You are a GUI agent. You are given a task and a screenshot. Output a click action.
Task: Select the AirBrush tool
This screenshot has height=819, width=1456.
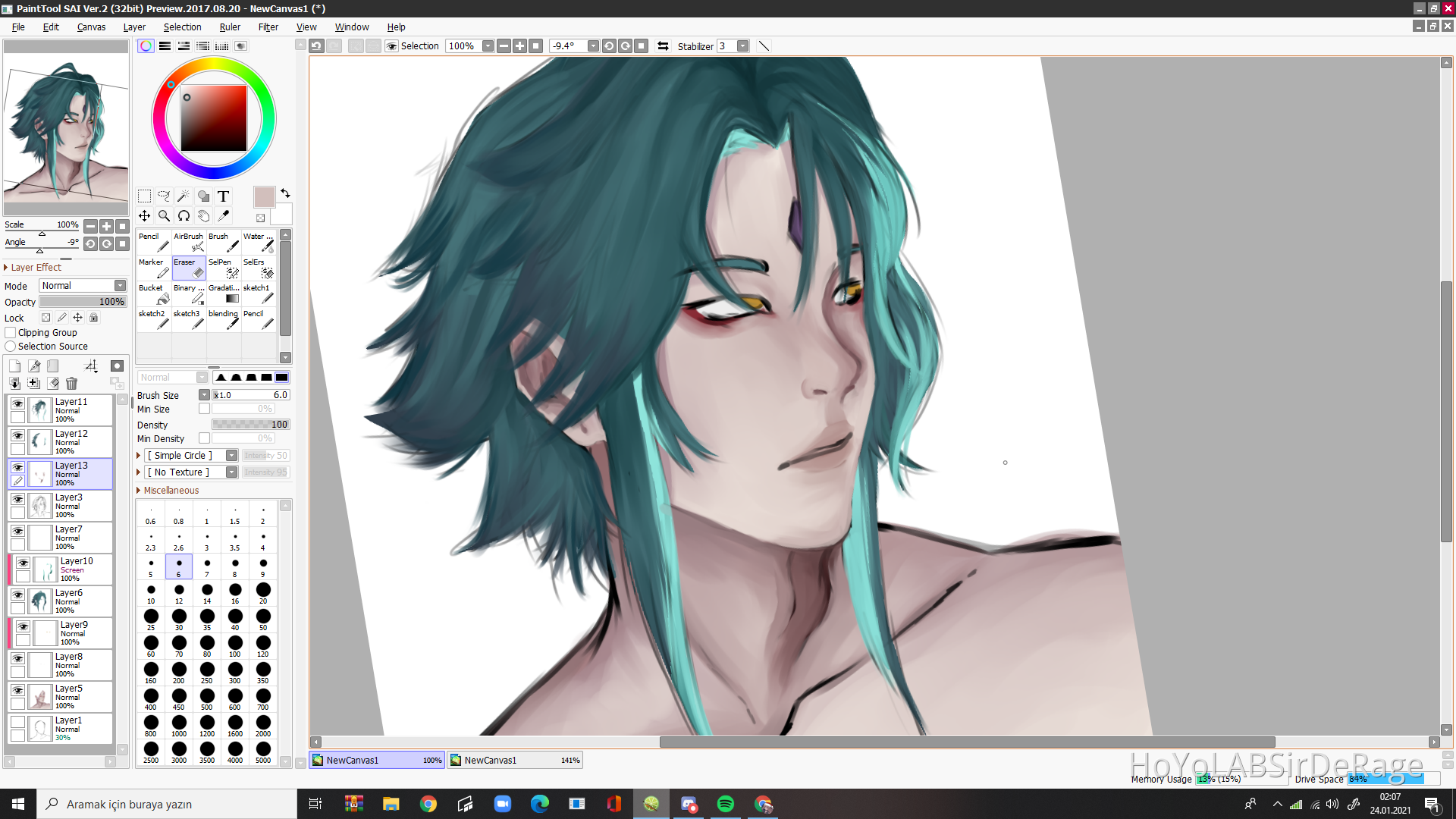[189, 242]
